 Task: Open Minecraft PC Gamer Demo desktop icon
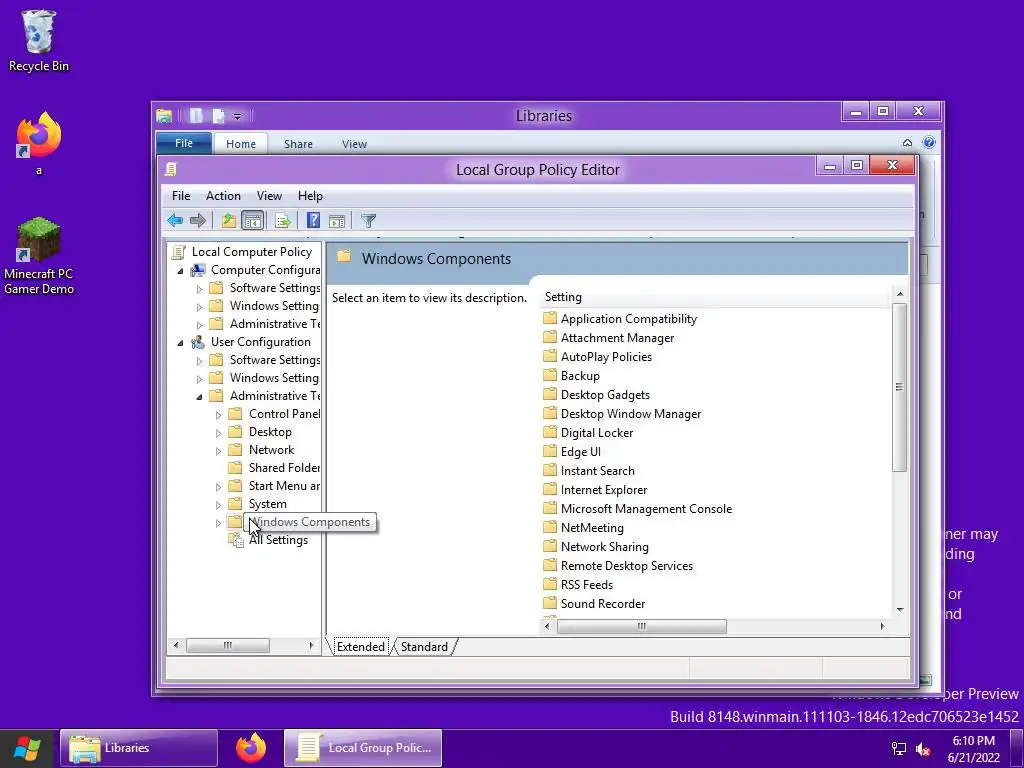(x=39, y=256)
